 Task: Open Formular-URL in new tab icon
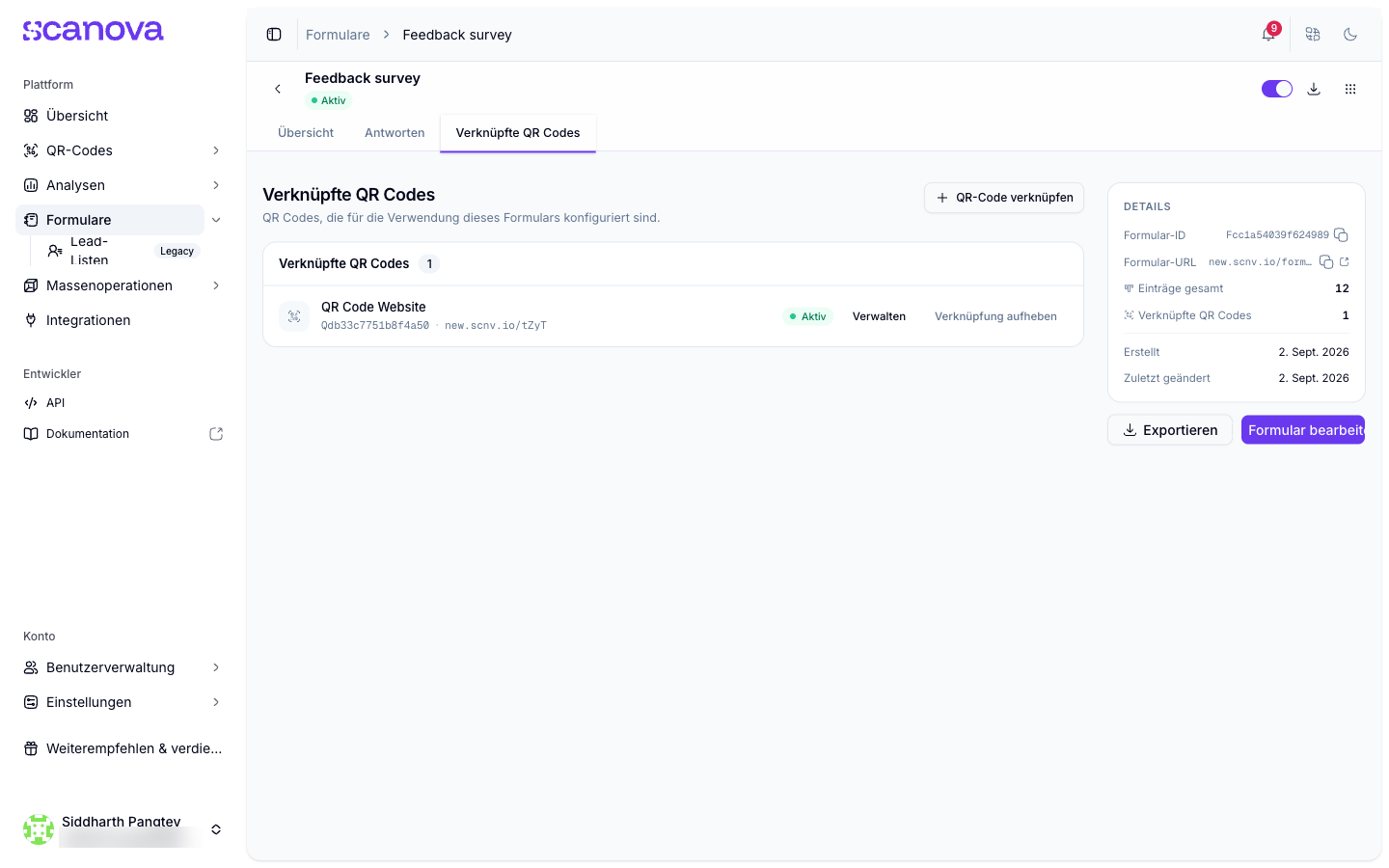(1345, 262)
